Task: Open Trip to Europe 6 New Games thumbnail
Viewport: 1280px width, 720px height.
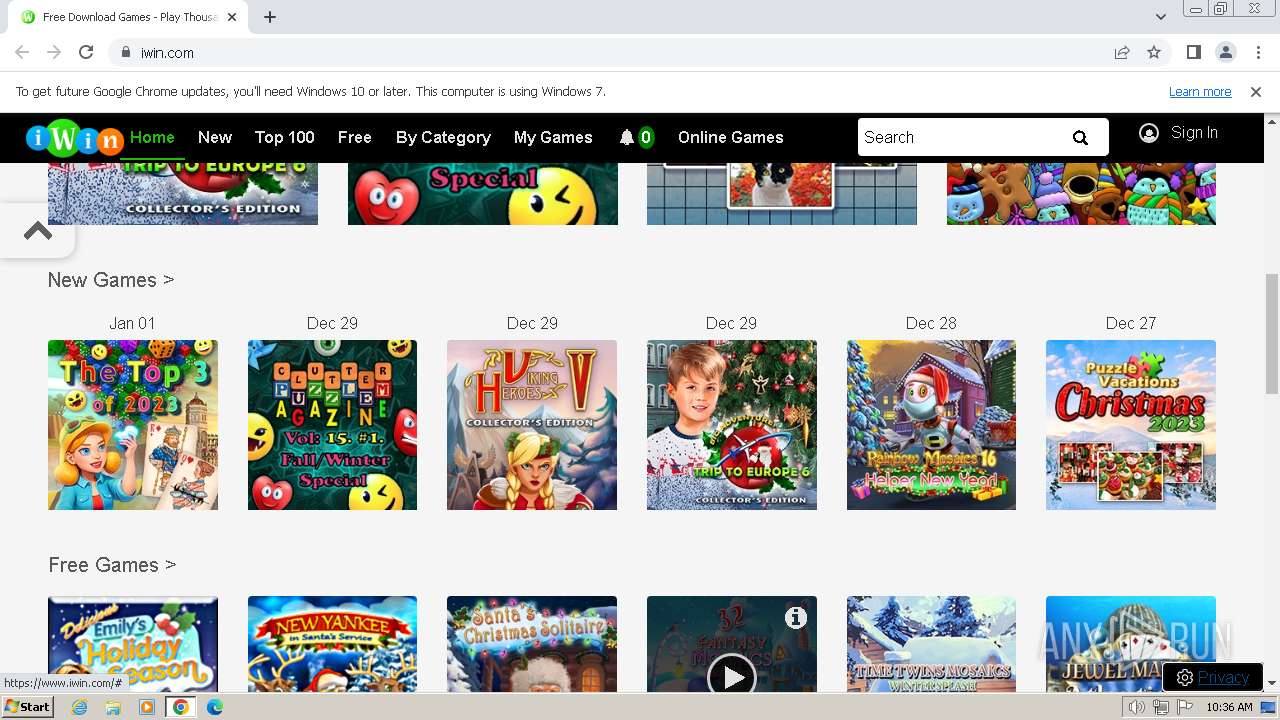Action: pyautogui.click(x=732, y=425)
